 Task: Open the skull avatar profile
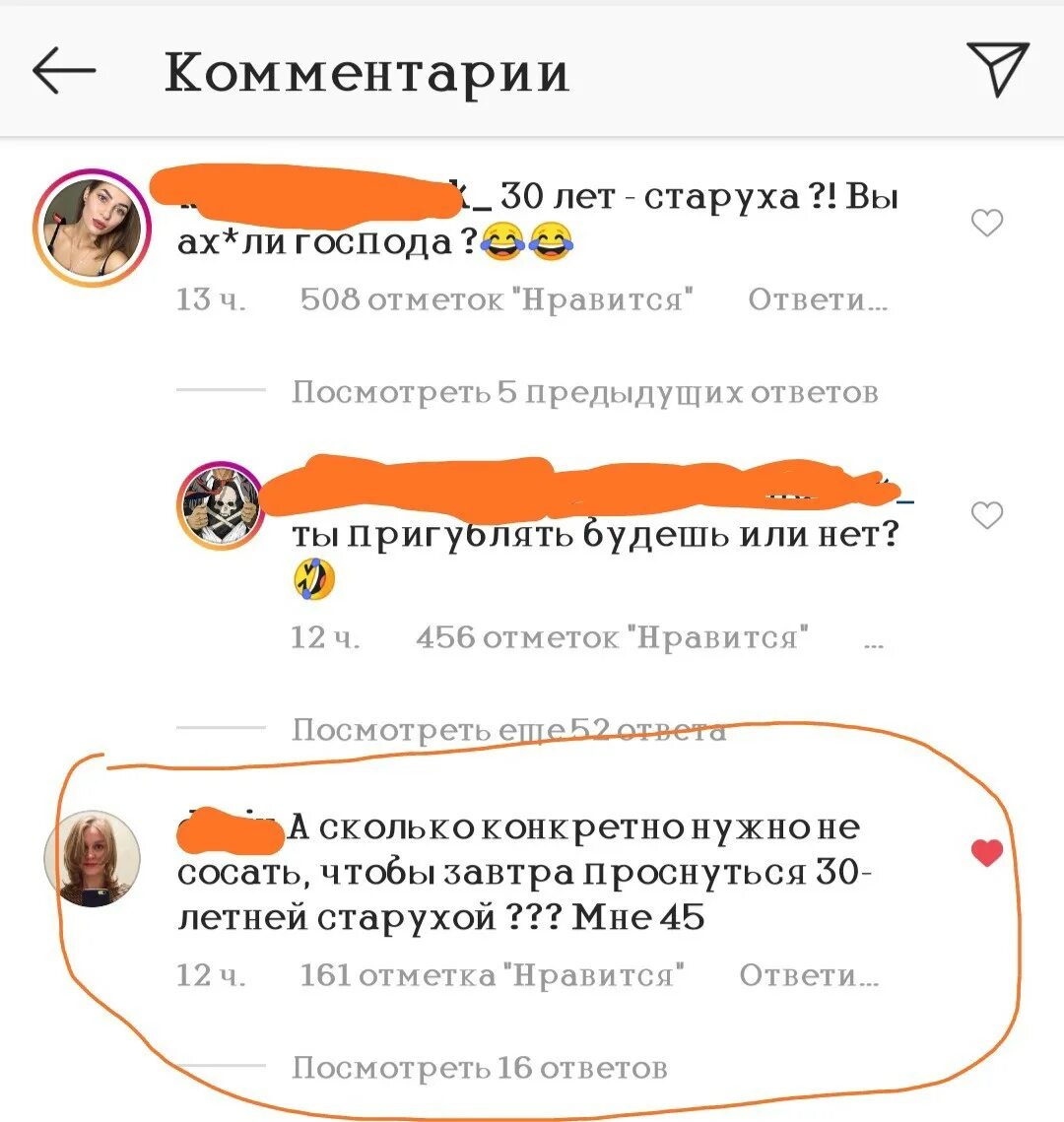221,505
